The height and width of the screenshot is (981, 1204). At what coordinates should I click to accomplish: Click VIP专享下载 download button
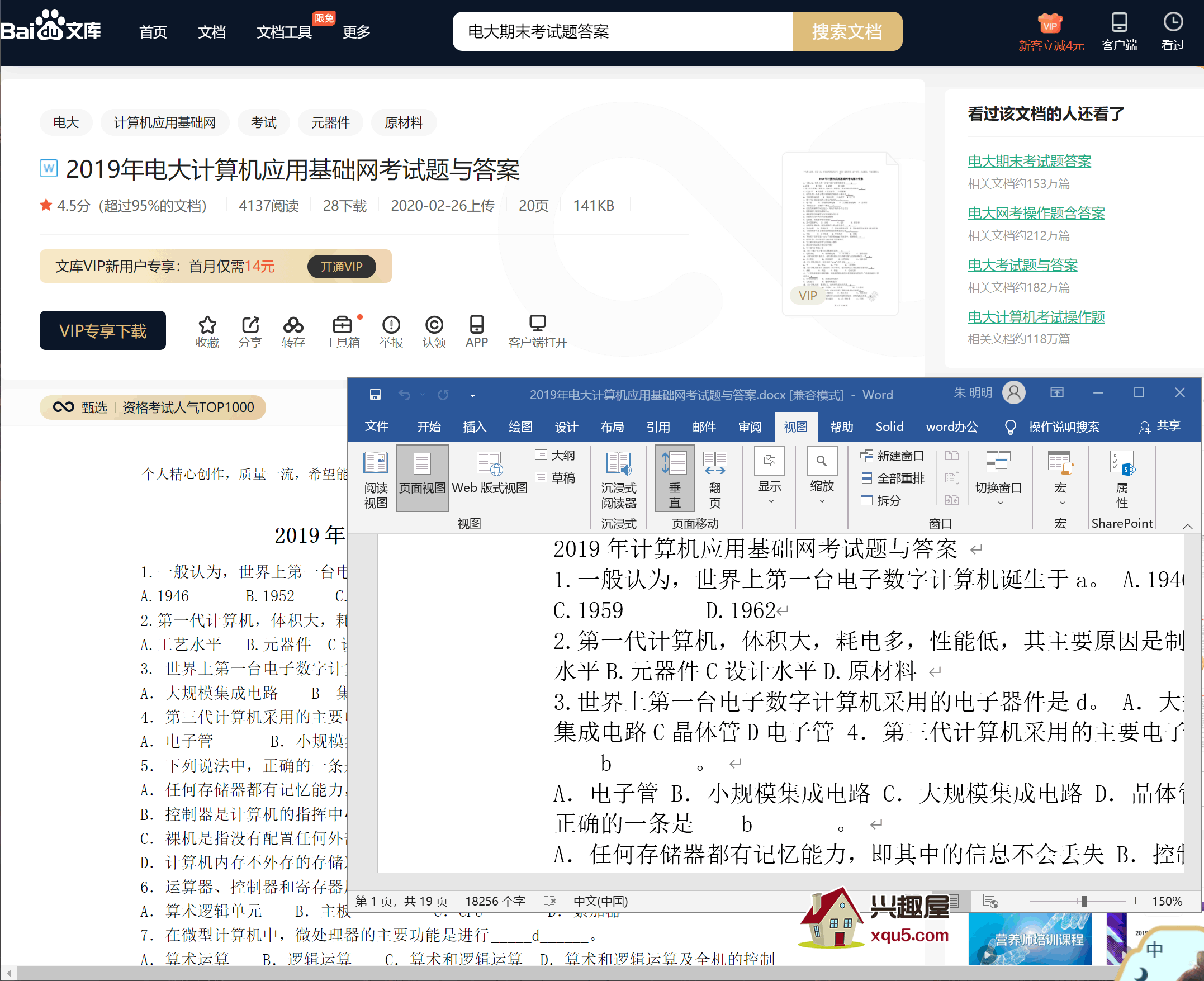[103, 330]
